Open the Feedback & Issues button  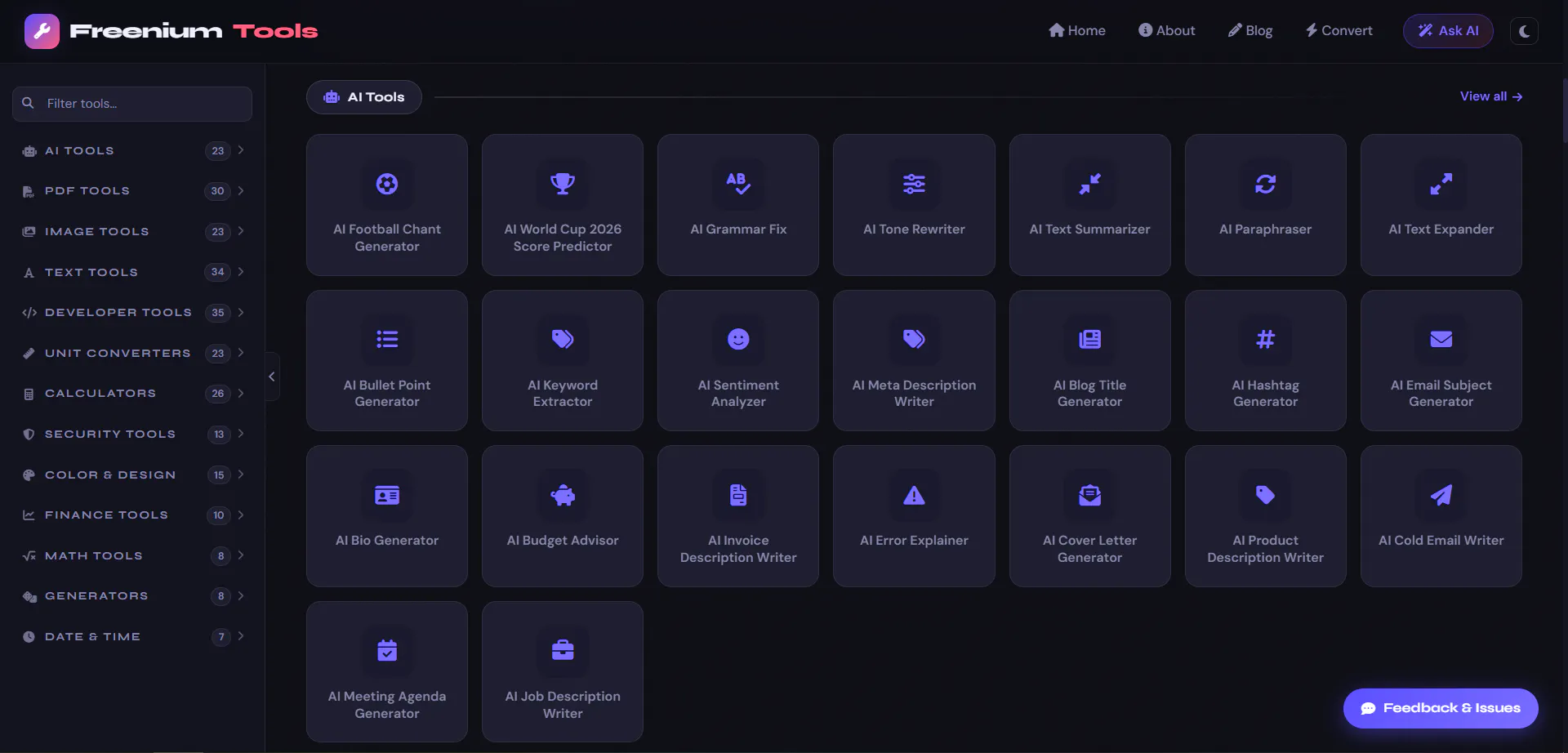pyautogui.click(x=1441, y=708)
